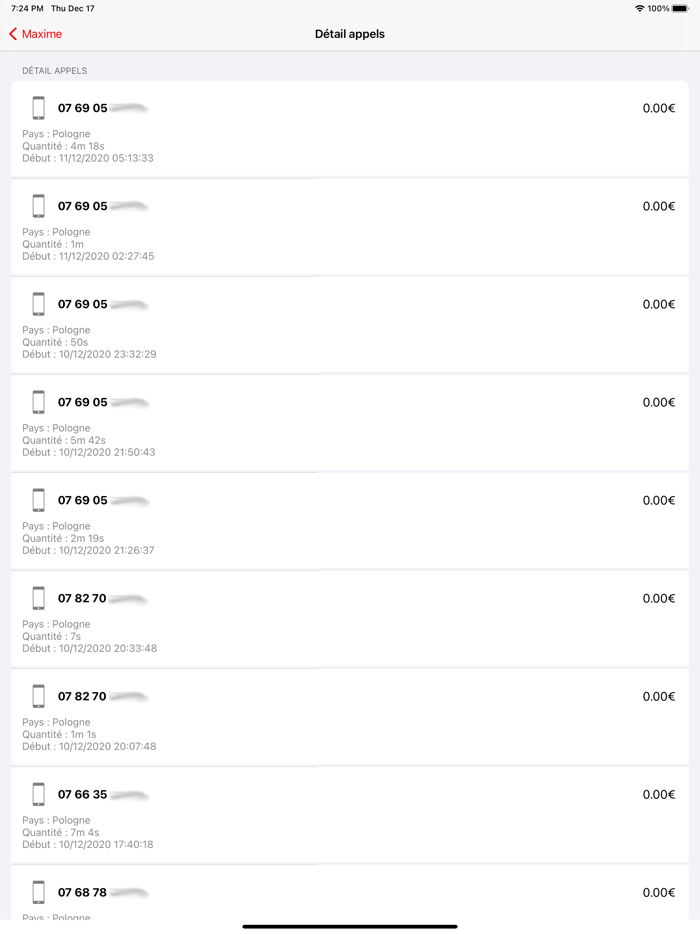Viewport: 700px width, 934px height.
Task: Select the phone icon beside the 7s call
Action: [38, 597]
